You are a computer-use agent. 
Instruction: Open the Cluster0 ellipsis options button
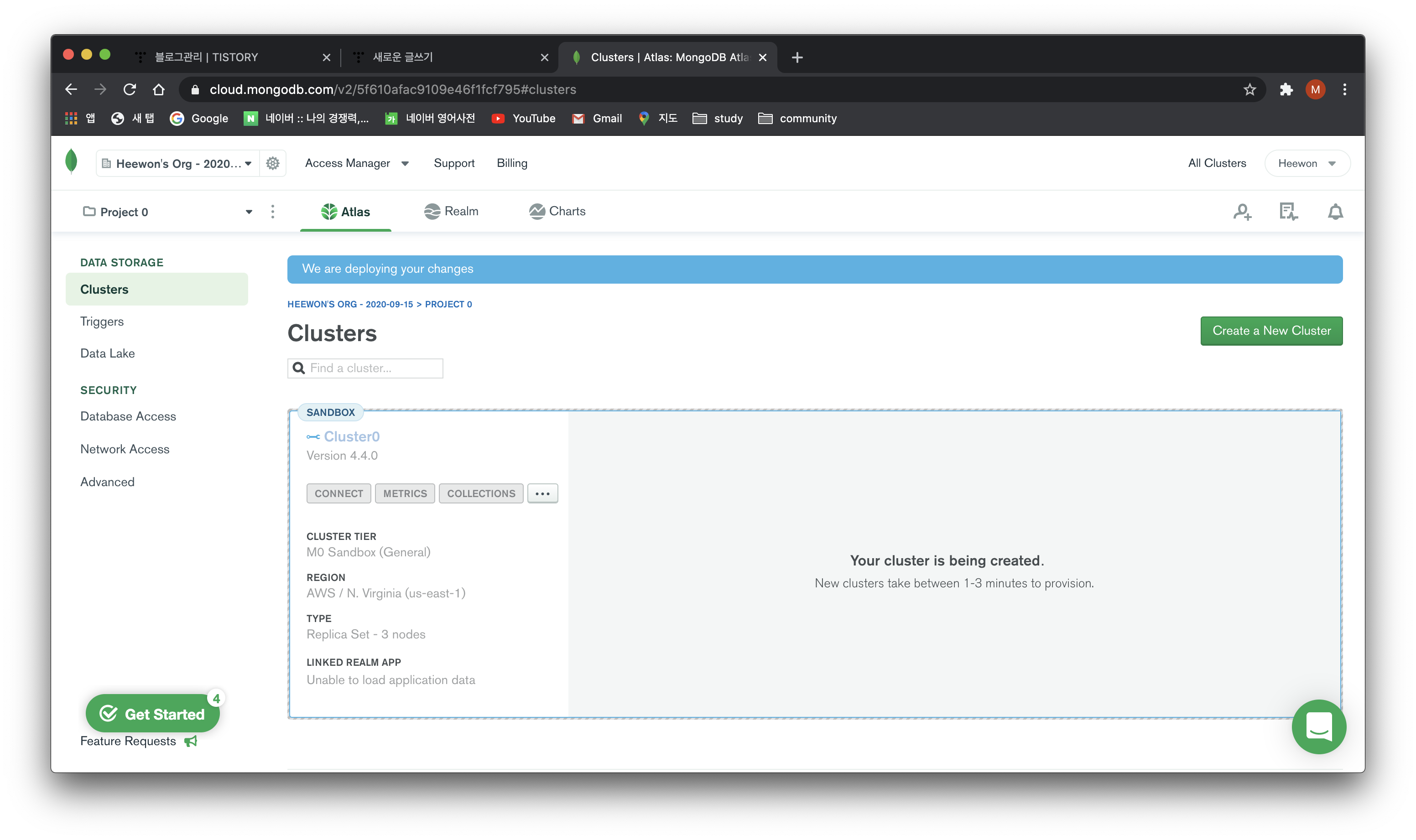coord(542,493)
